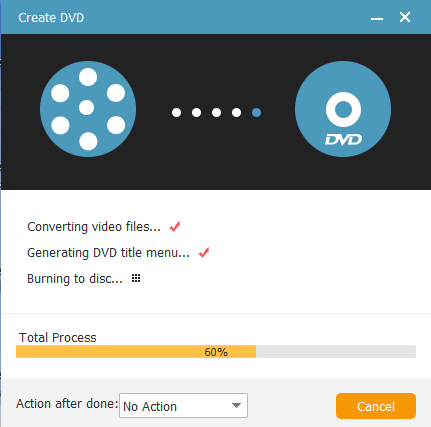
Task: Click the middle white progress dot
Action: pyautogui.click(x=216, y=113)
